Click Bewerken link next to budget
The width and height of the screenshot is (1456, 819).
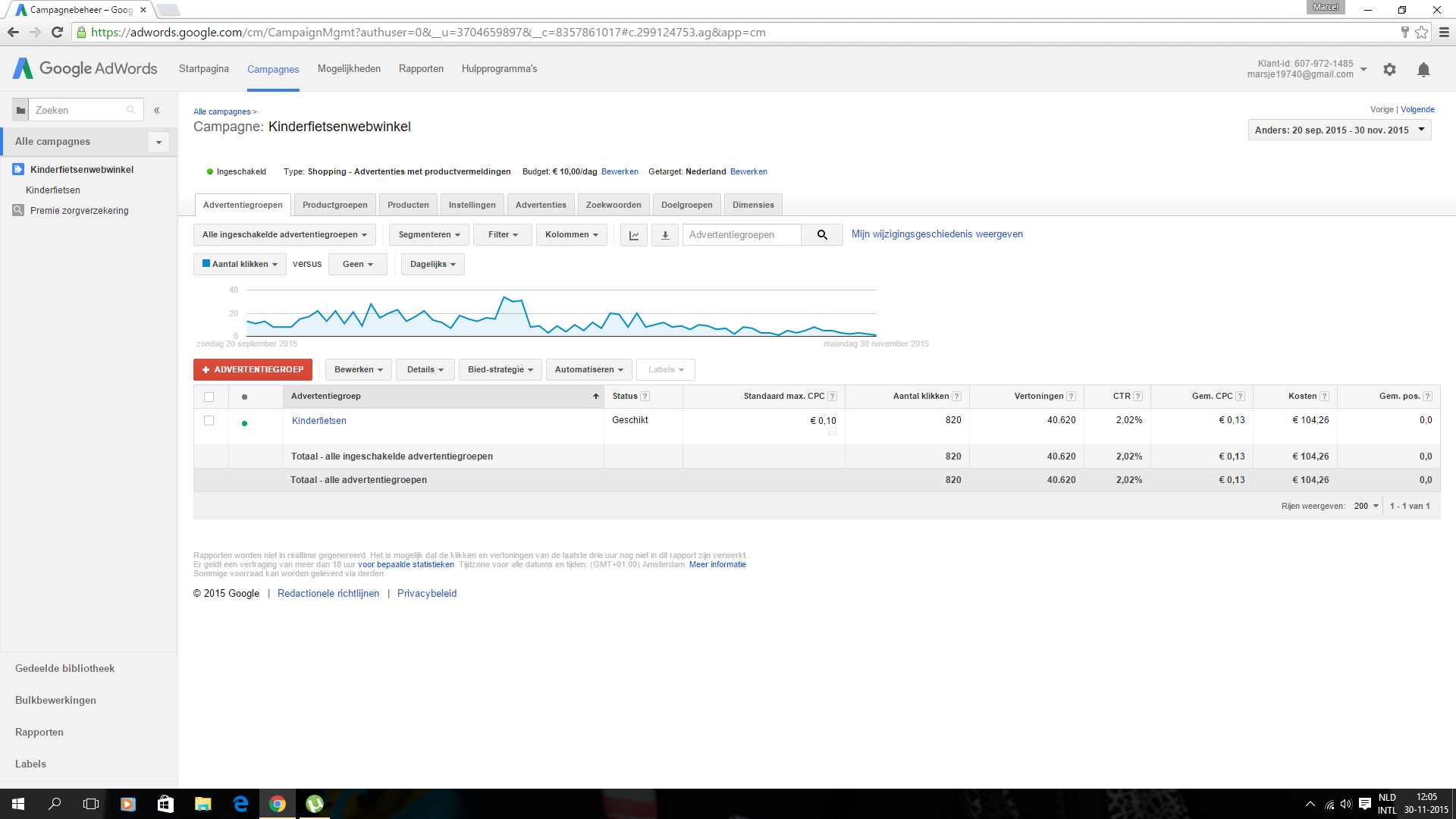click(620, 171)
